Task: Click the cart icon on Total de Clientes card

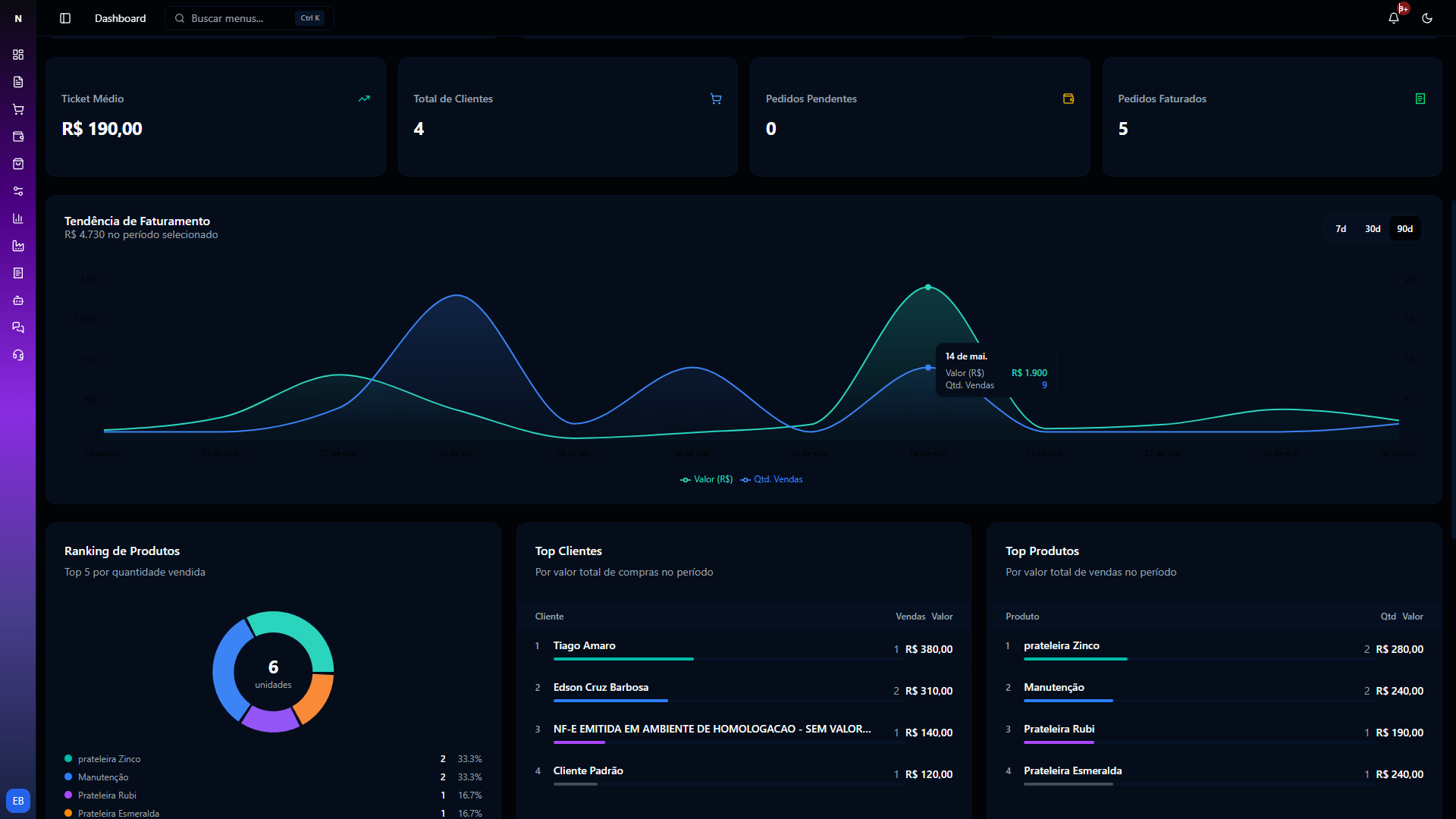Action: (x=716, y=99)
